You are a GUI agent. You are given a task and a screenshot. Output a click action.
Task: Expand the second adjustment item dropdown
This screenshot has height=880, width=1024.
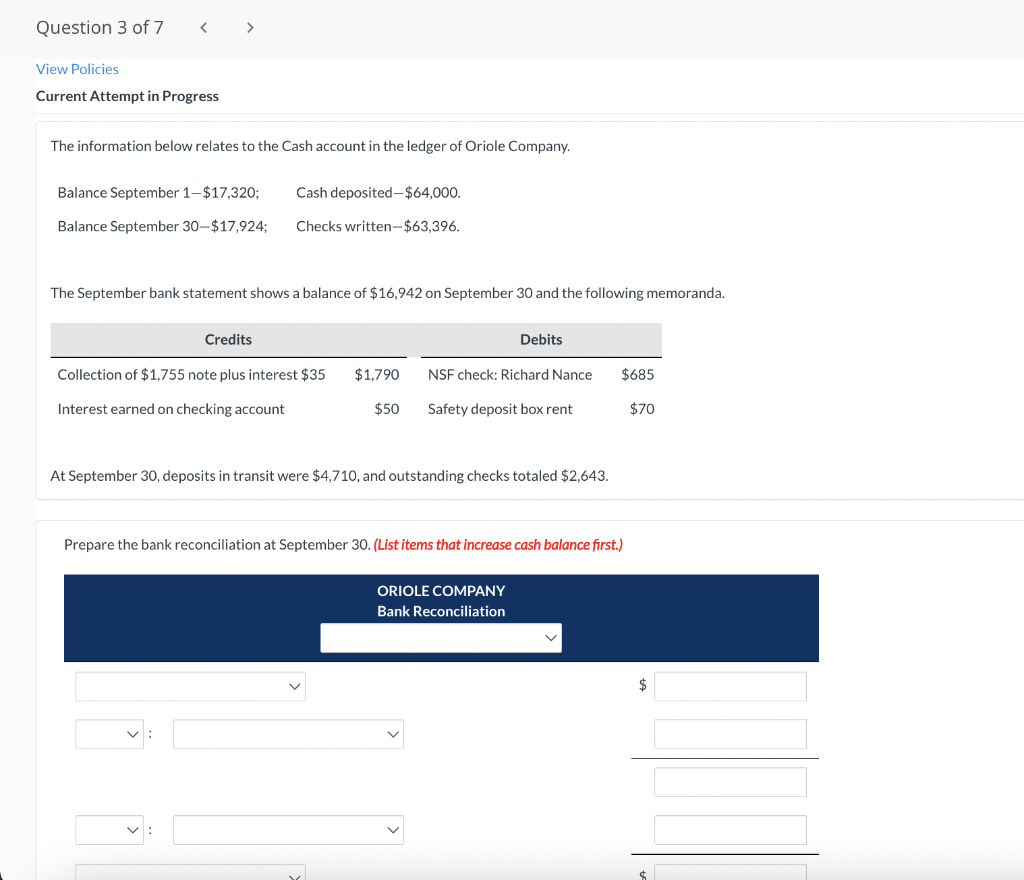(x=288, y=829)
